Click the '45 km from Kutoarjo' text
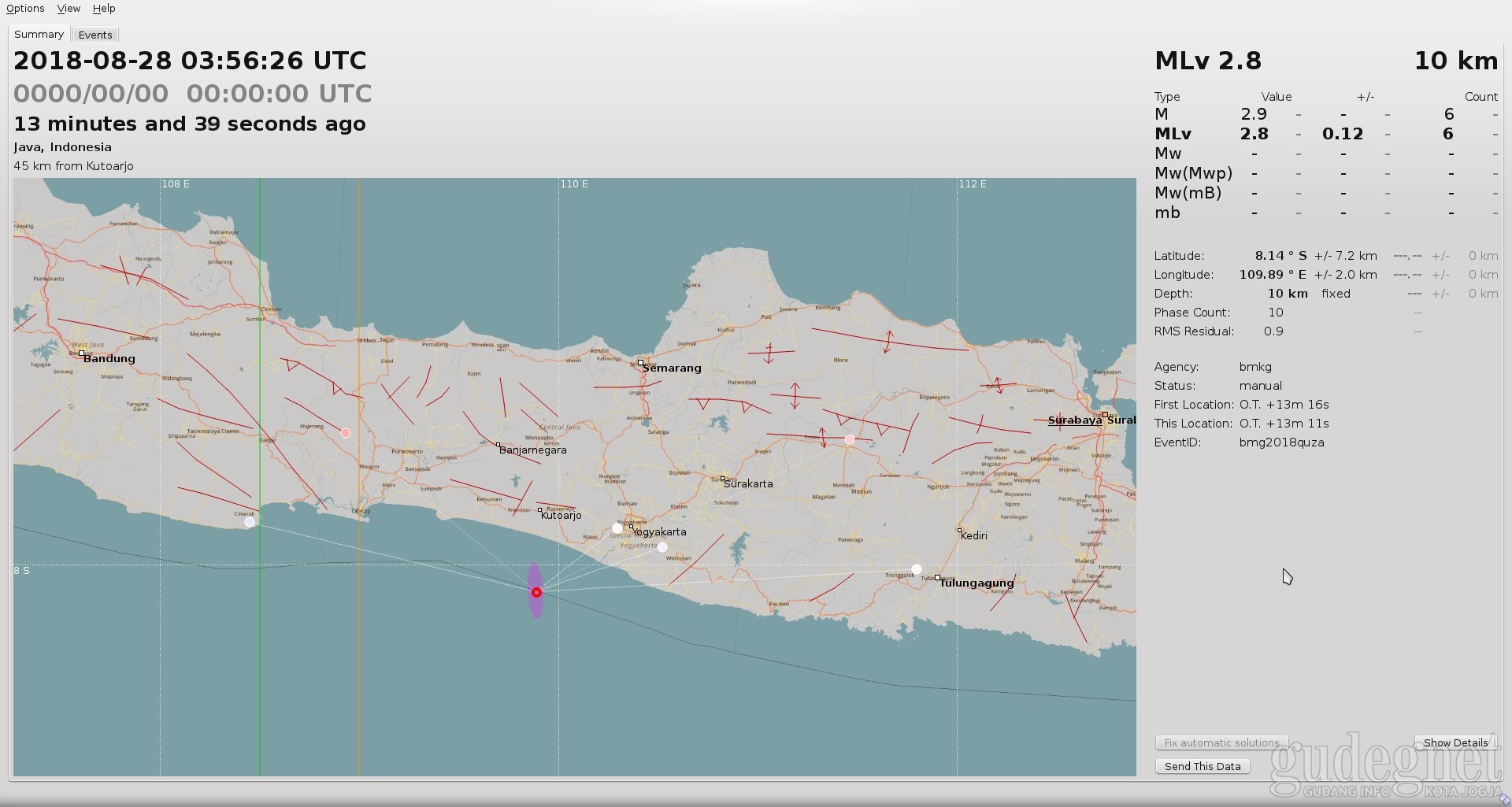 (x=73, y=166)
